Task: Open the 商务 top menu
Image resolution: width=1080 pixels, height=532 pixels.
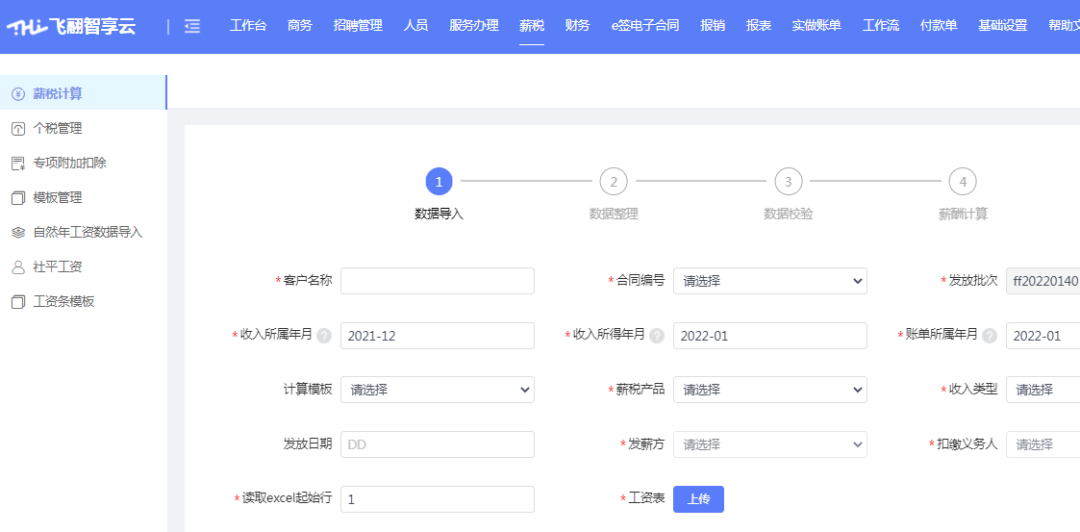Action: click(300, 26)
